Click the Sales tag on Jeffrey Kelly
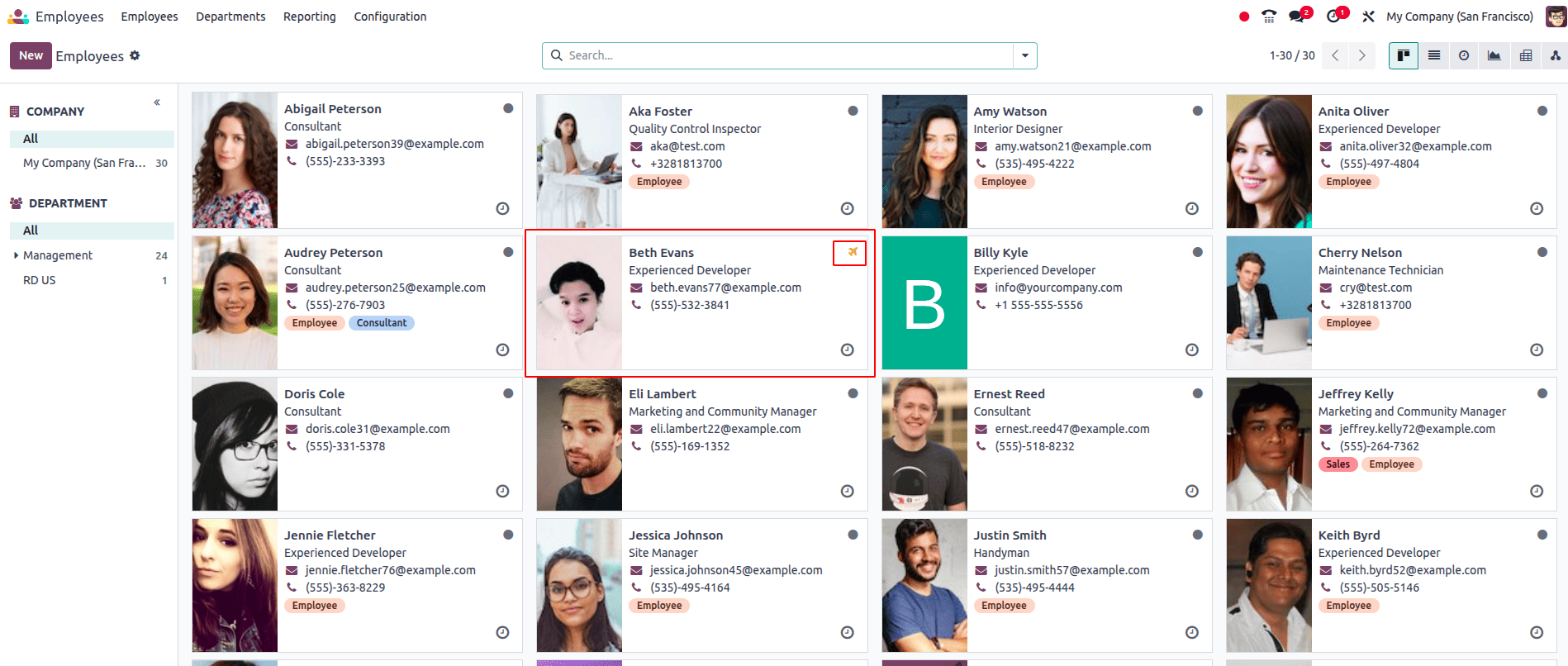Image resolution: width=1568 pixels, height=666 pixels. pyautogui.click(x=1338, y=464)
